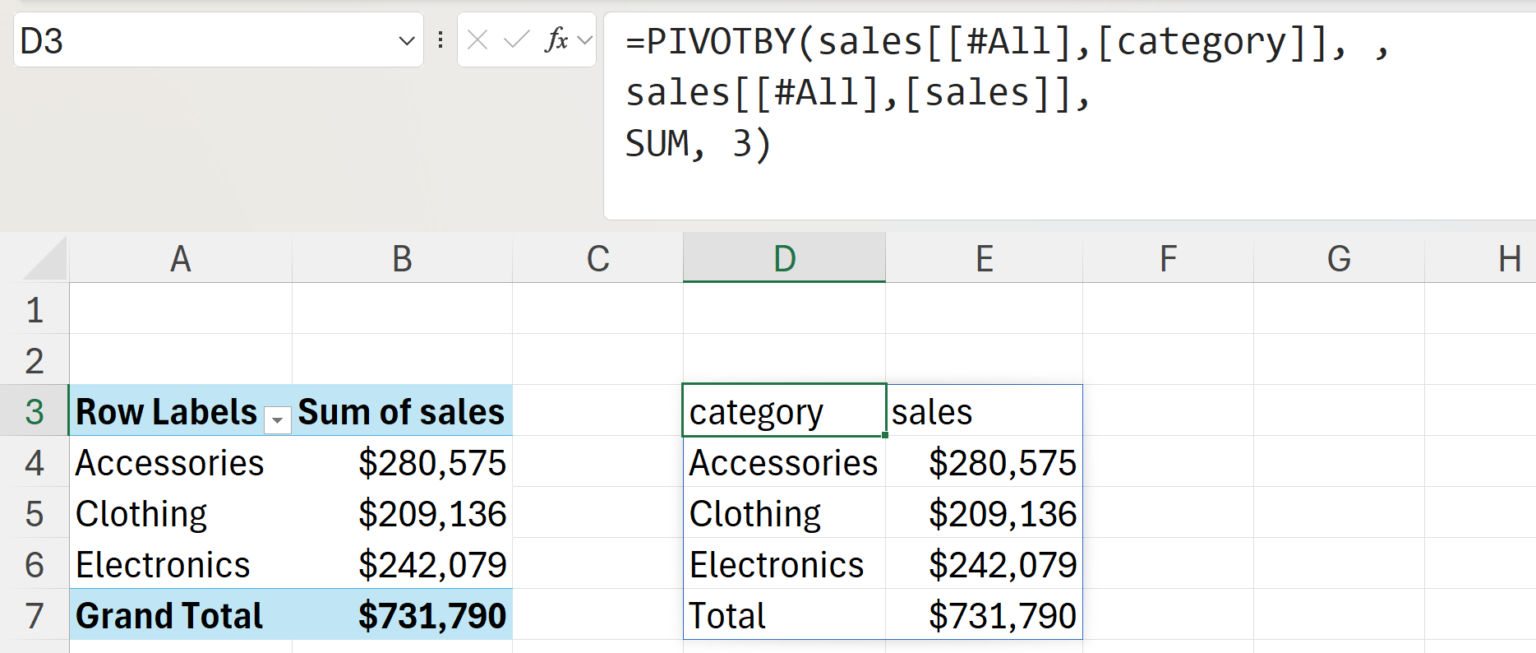Open Insert Function via fx icon
Viewport: 1536px width, 653px height.
556,41
